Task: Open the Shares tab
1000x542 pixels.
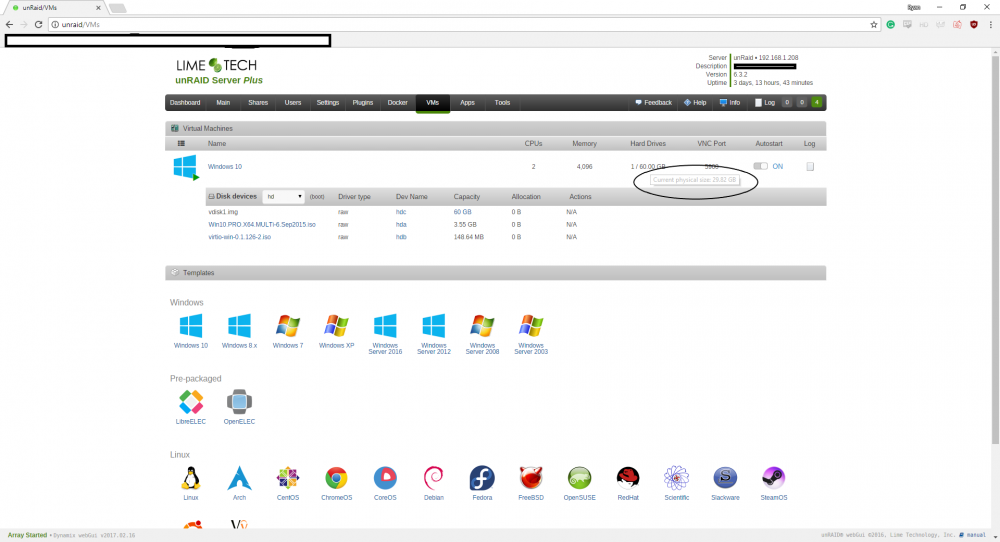Action: pos(258,103)
